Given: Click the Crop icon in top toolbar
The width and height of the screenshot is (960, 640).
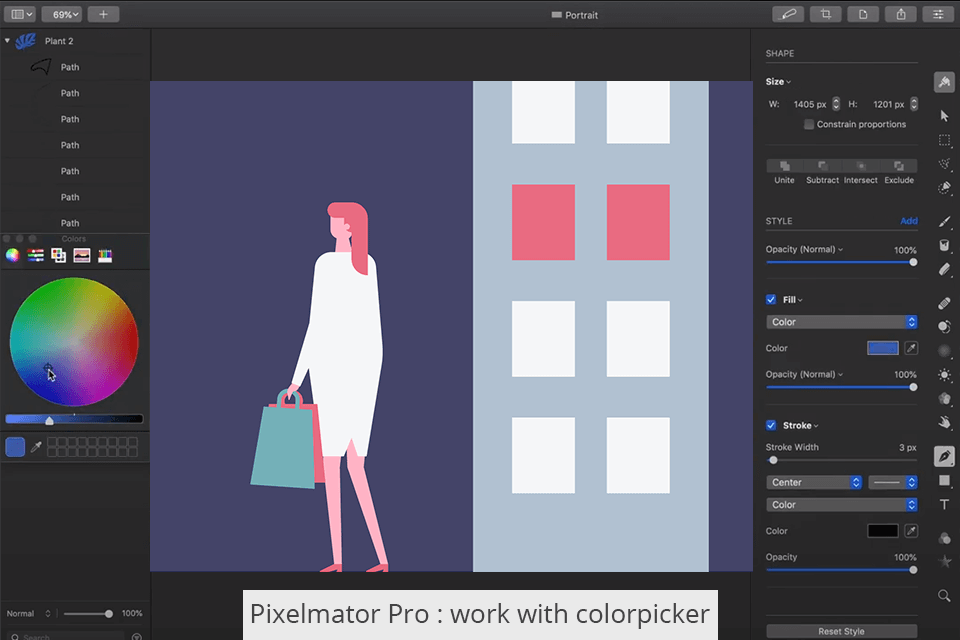Looking at the screenshot, I should (x=825, y=14).
